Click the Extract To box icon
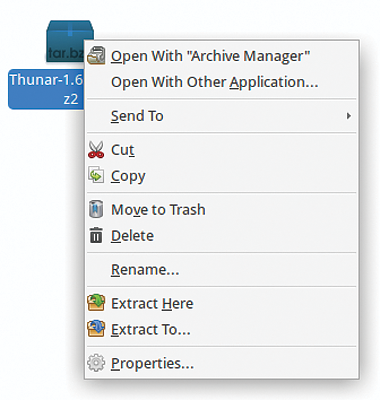380x400 pixels. click(x=96, y=329)
